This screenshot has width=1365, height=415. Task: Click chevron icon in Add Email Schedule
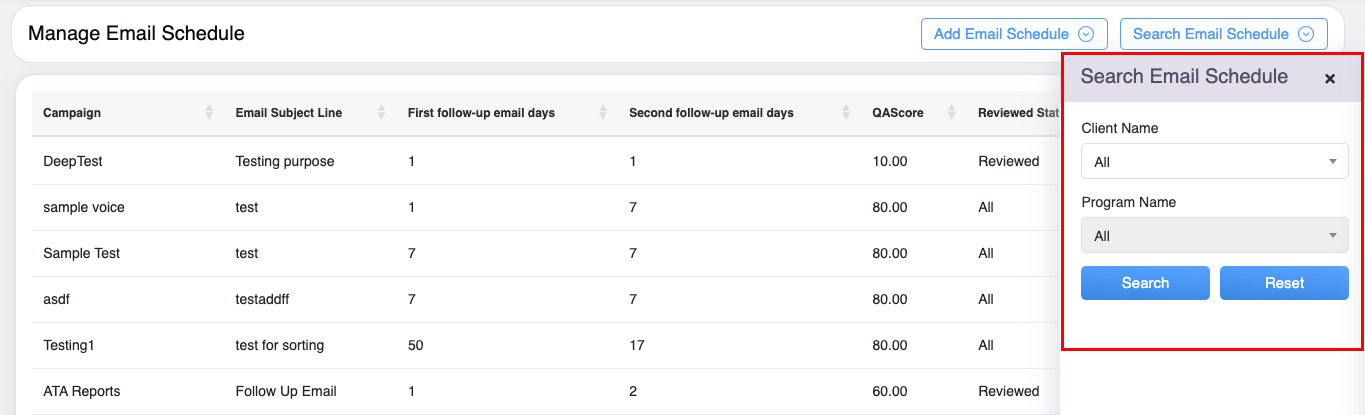[1085, 34]
